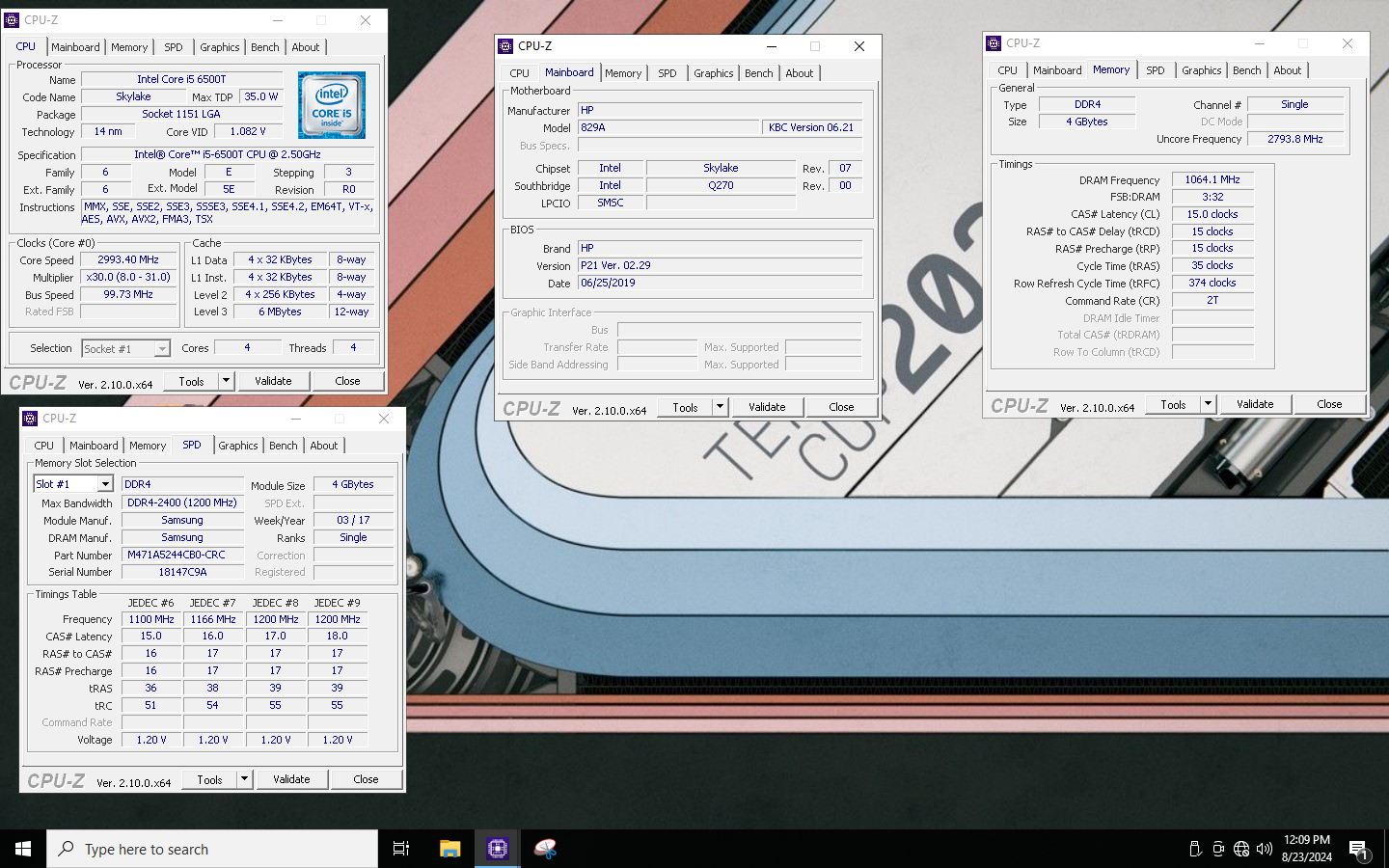This screenshot has width=1389, height=868.
Task: Click the USB device tray icon
Action: click(x=1195, y=849)
